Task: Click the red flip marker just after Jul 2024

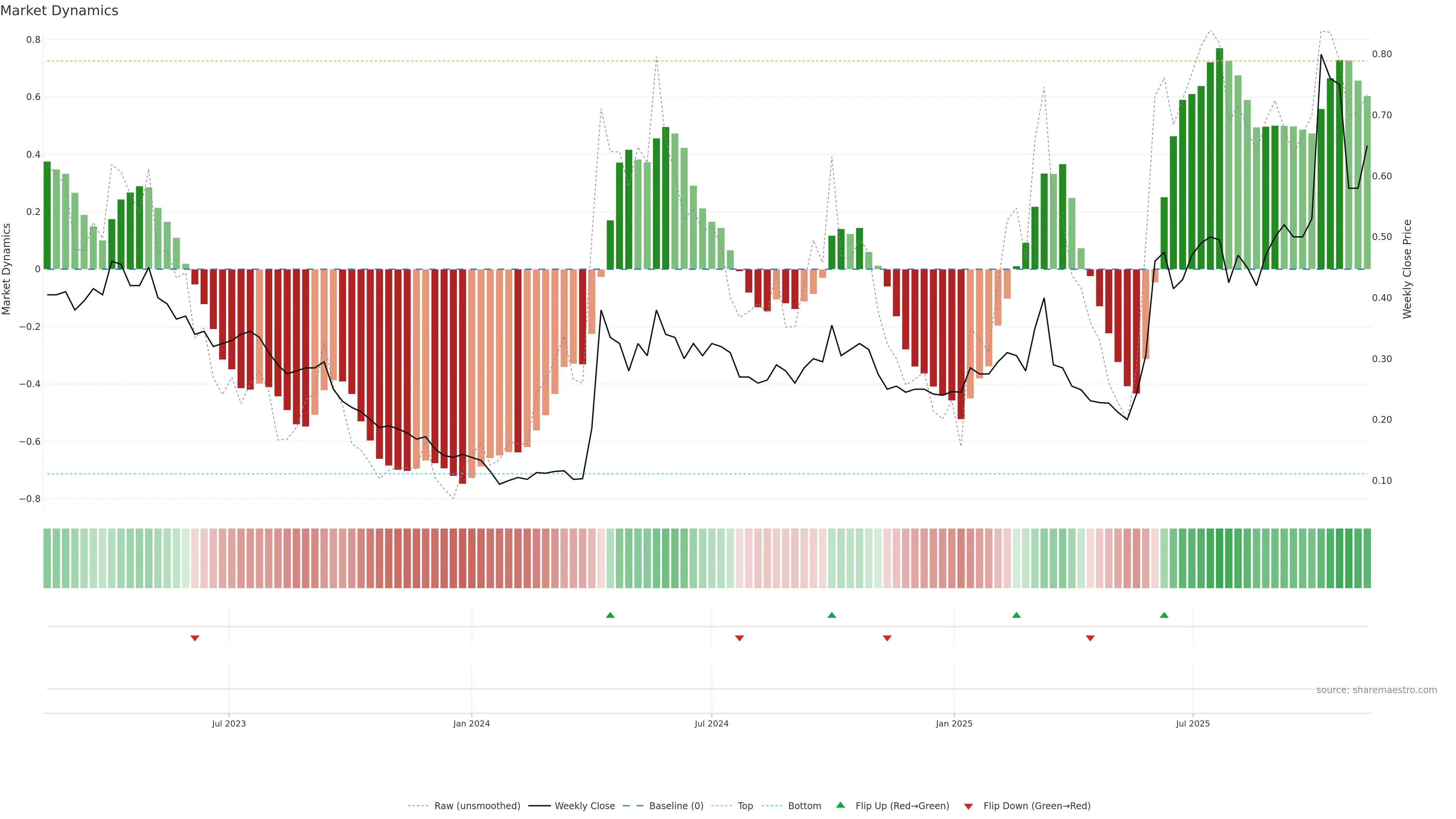Action: point(739,638)
